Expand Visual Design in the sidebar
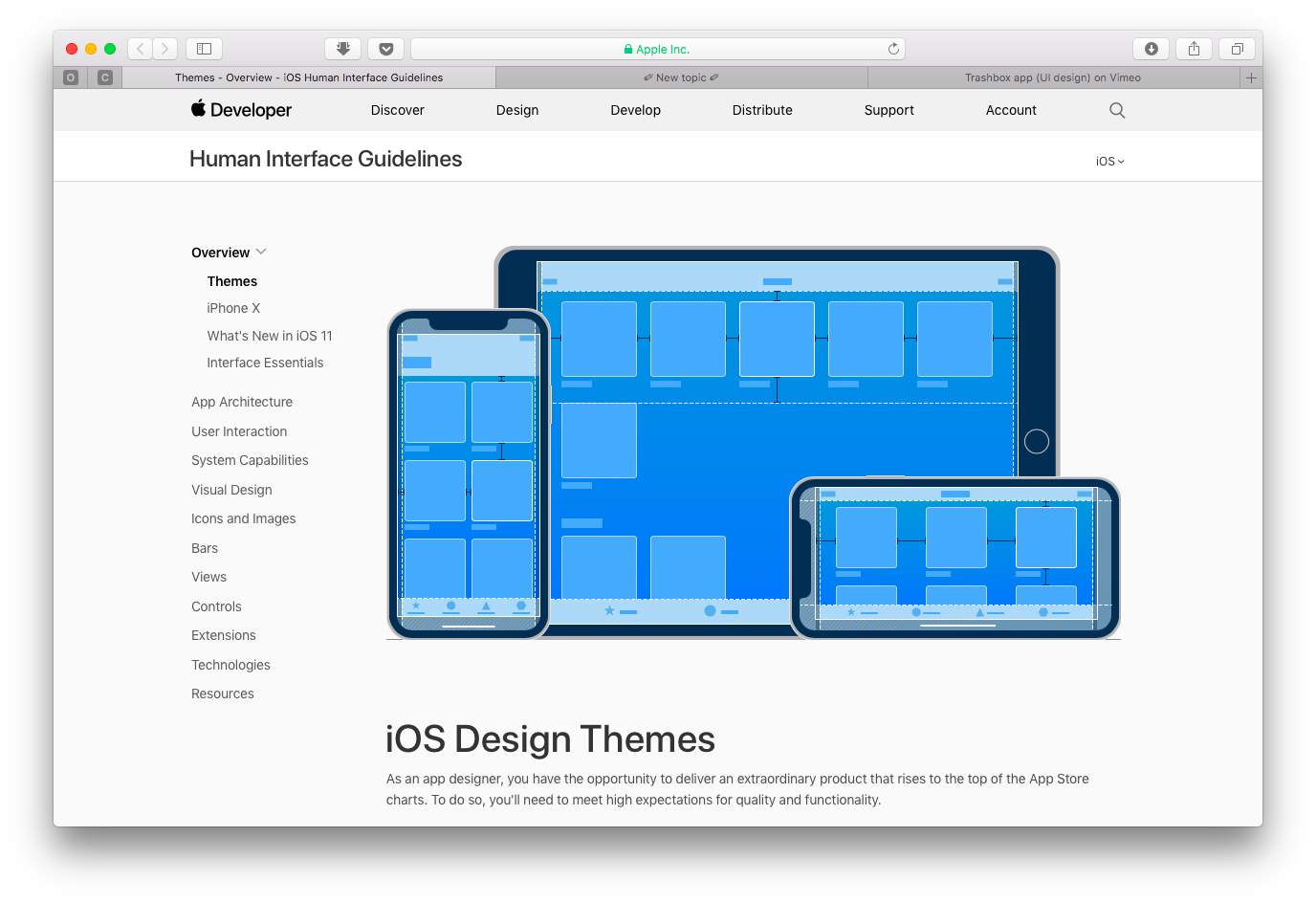Viewport: 1316px width, 903px height. (x=231, y=490)
